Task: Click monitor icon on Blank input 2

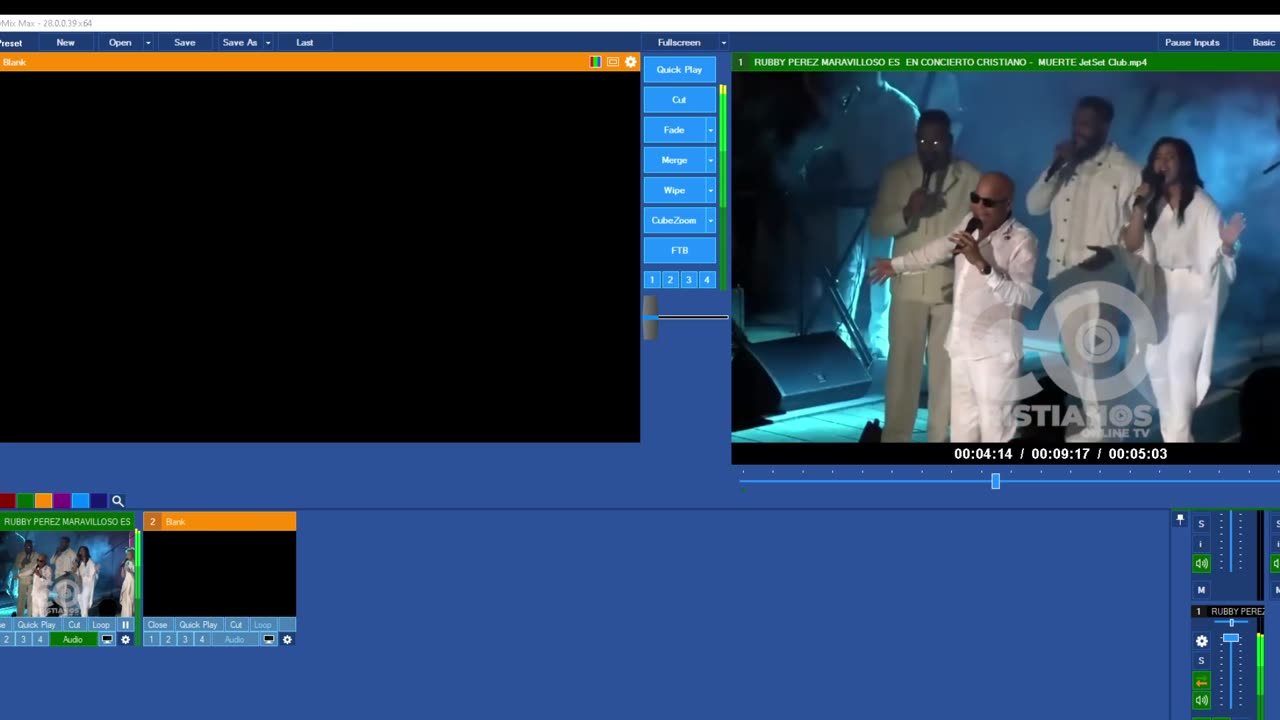Action: coord(269,640)
